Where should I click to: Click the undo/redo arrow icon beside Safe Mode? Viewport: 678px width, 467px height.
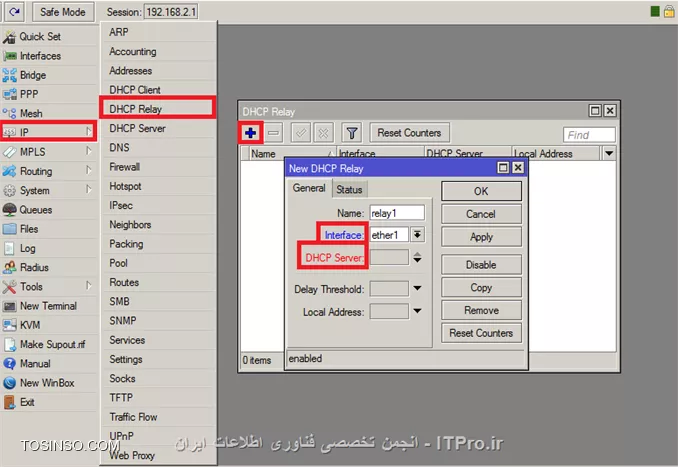(x=14, y=12)
